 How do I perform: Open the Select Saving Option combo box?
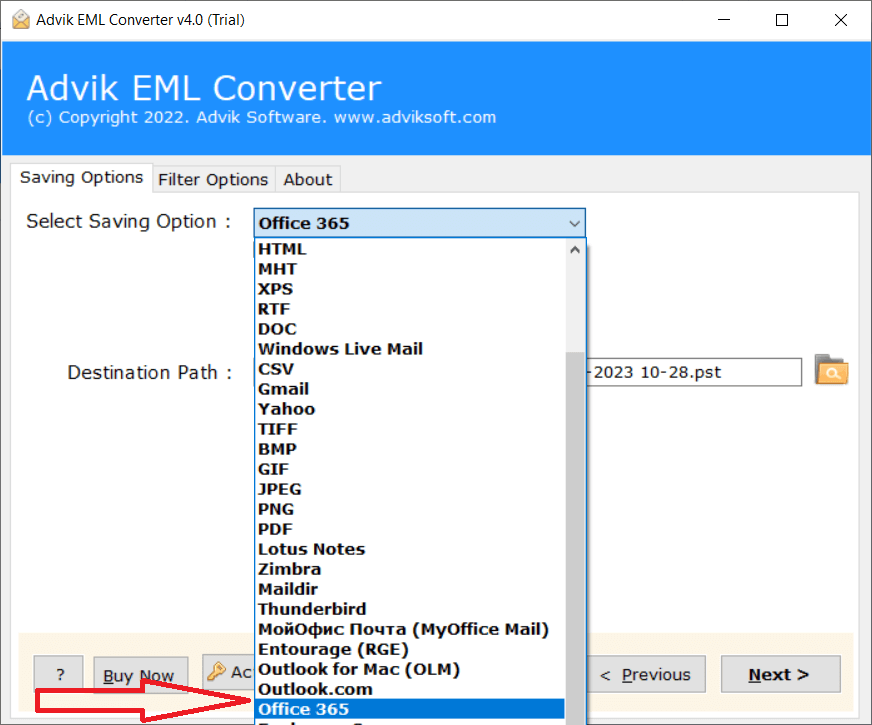click(419, 223)
